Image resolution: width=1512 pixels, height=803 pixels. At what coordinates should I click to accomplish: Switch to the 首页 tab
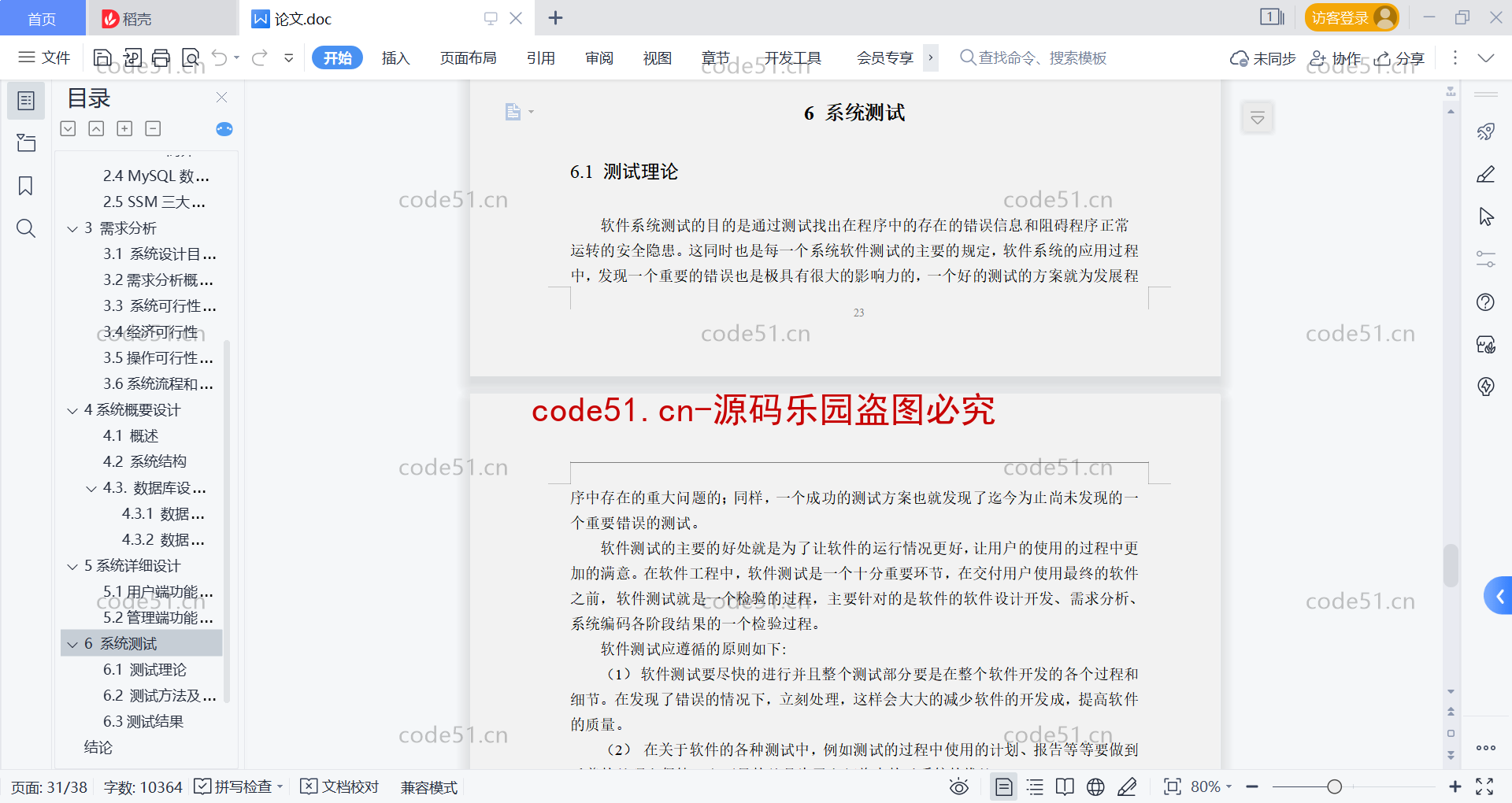pos(43,18)
